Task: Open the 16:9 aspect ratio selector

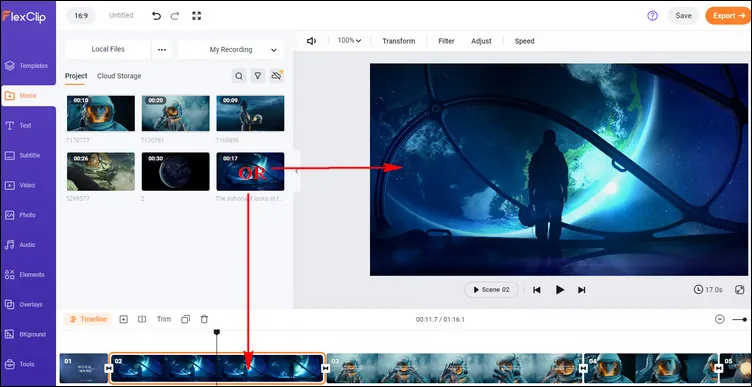Action: (x=81, y=16)
